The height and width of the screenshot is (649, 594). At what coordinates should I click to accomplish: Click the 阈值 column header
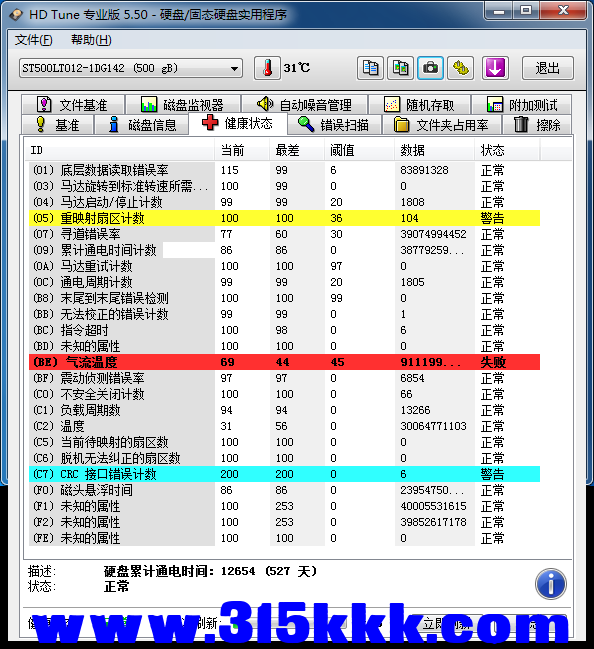[x=359, y=150]
